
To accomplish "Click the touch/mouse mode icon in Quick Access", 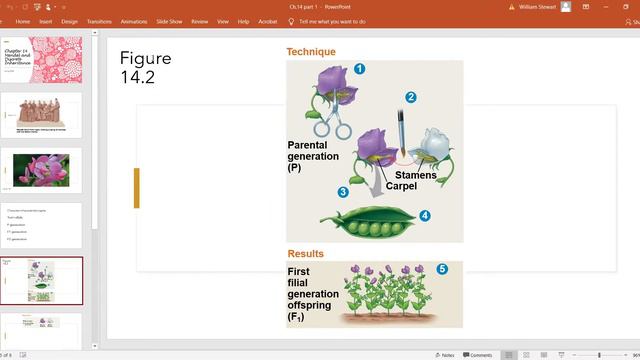I will coord(48,7).
